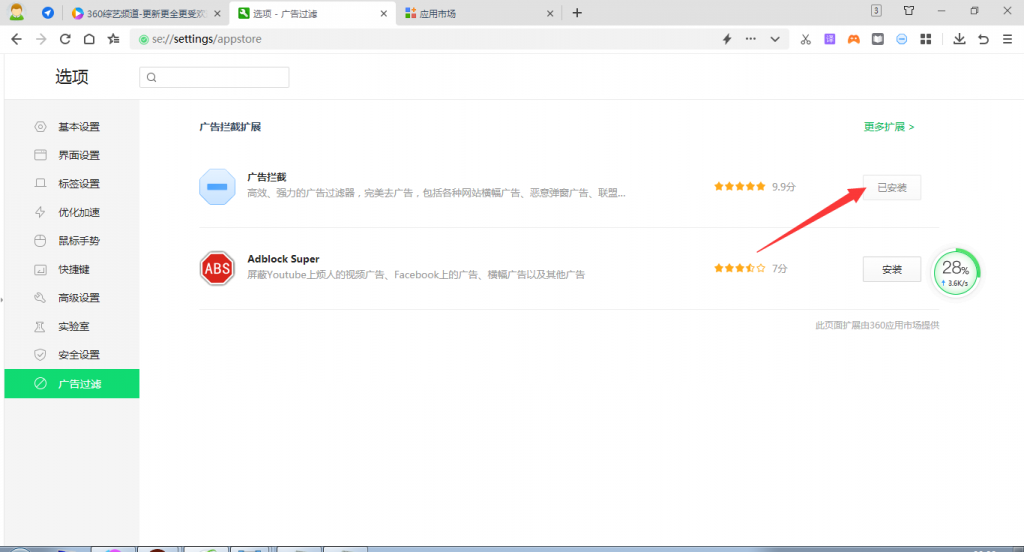Expand the address bar dropdown chevron
Screen dimensions: 1024x552
[775, 39]
